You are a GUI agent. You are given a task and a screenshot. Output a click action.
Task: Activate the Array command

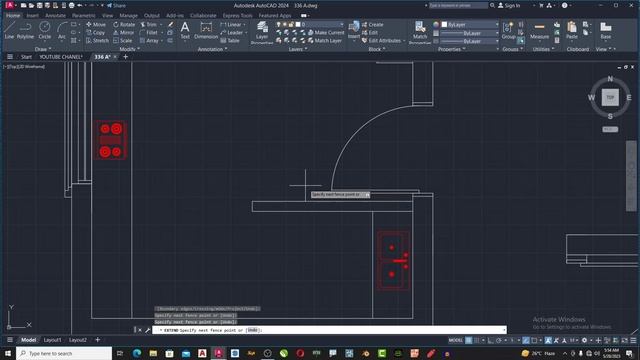pyautogui.click(x=149, y=41)
